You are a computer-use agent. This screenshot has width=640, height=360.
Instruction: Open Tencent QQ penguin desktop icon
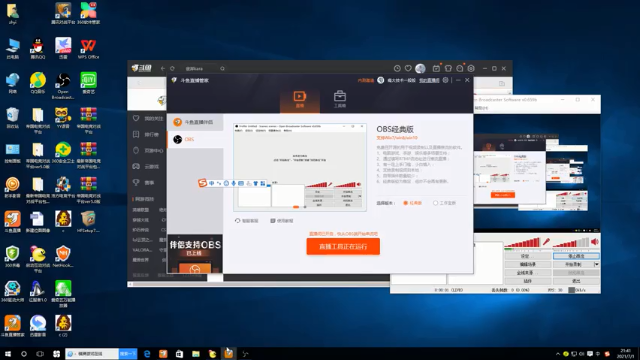point(38,49)
